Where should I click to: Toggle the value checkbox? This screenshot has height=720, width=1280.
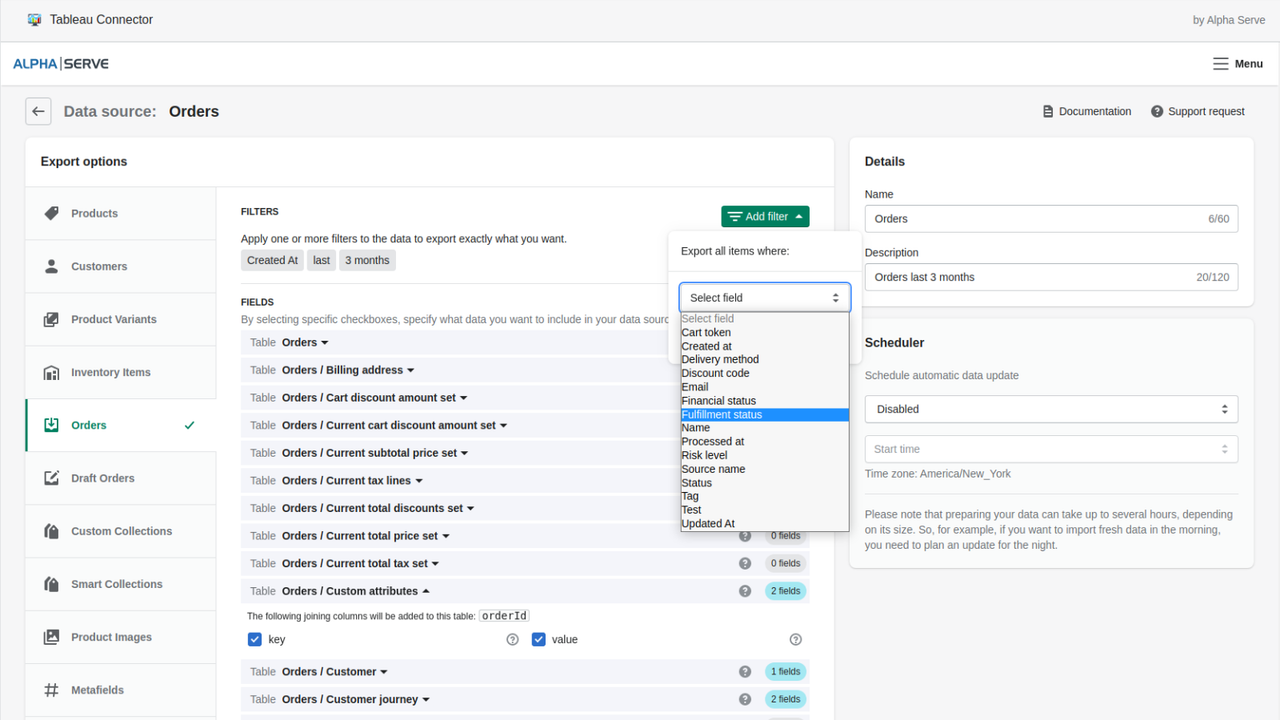pyautogui.click(x=539, y=639)
